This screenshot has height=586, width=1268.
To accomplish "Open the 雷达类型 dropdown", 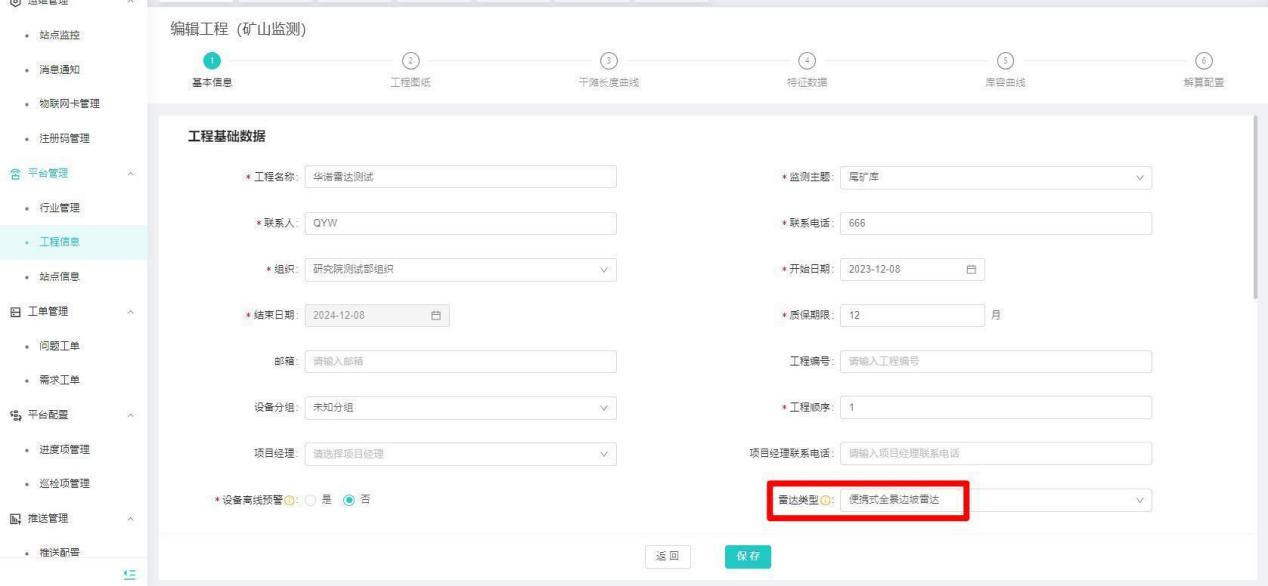I will point(995,500).
